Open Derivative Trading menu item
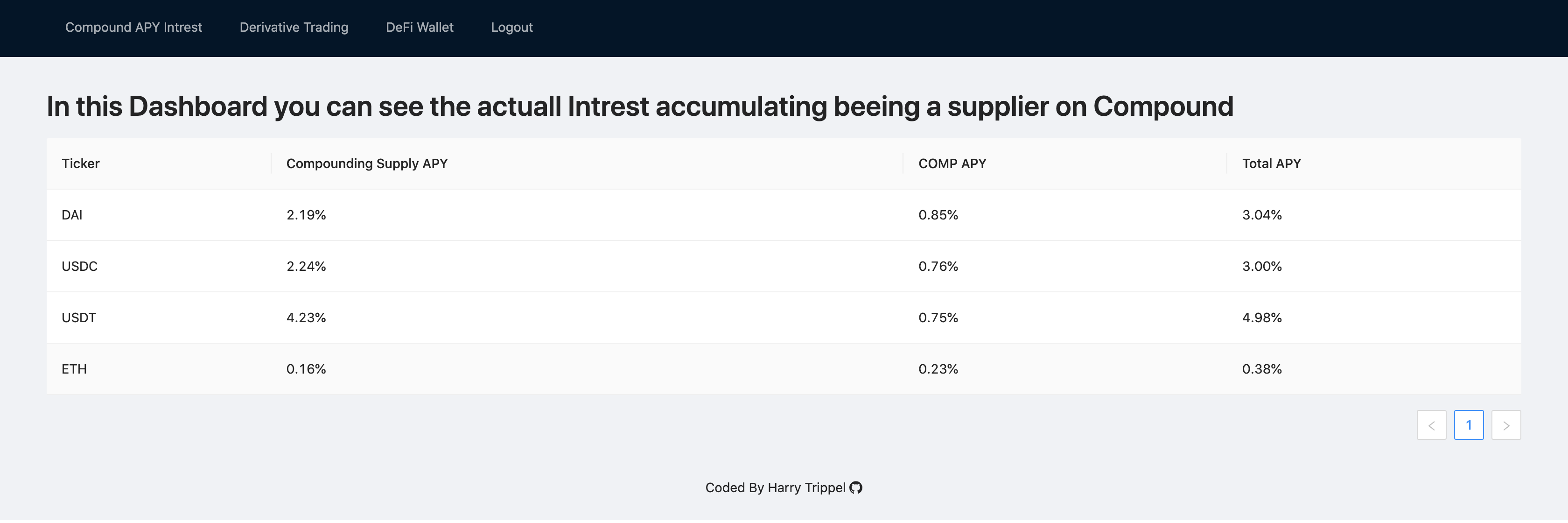Image resolution: width=1568 pixels, height=523 pixels. 294,28
